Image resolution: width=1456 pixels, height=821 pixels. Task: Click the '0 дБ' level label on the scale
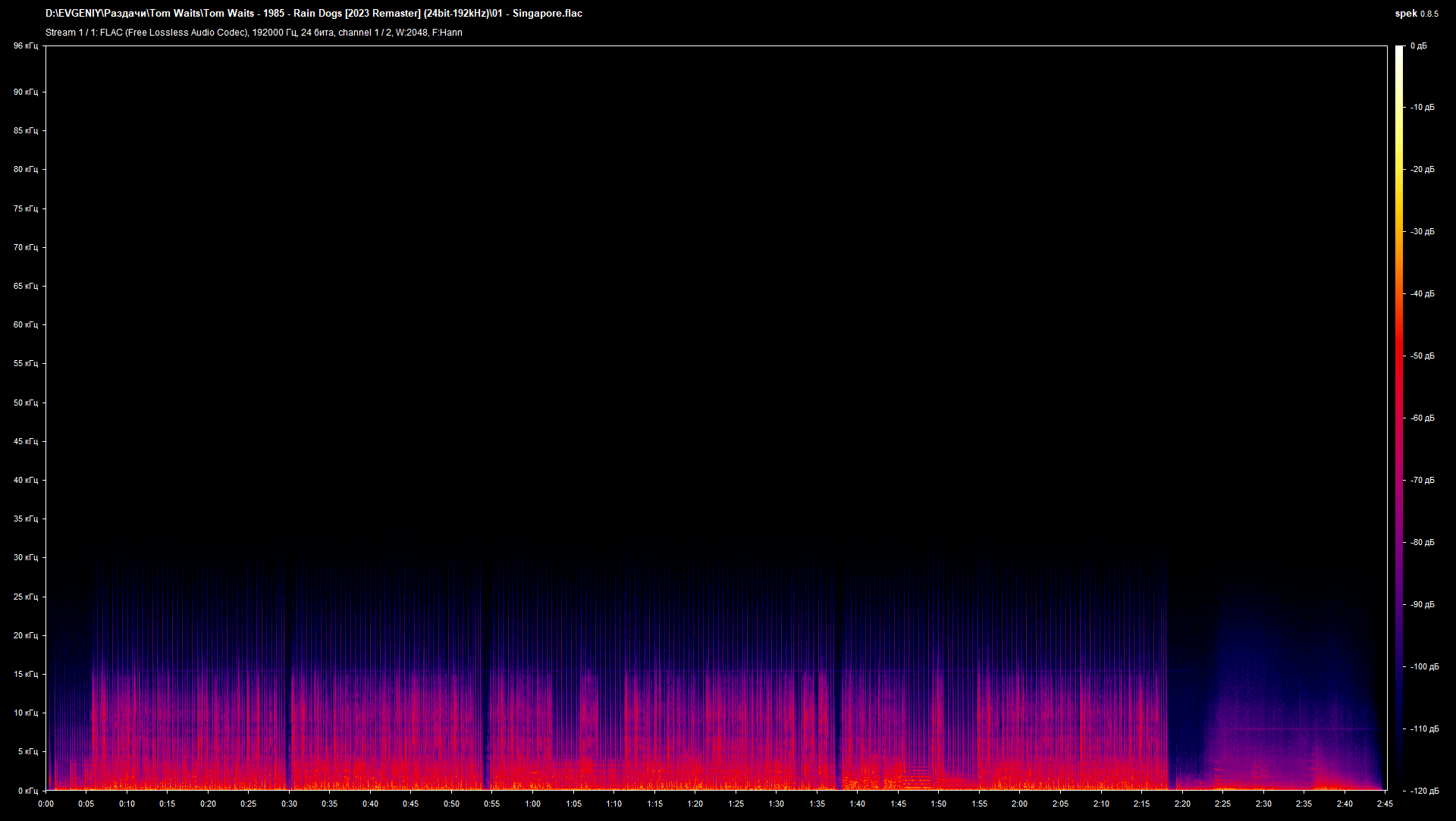tap(1419, 46)
